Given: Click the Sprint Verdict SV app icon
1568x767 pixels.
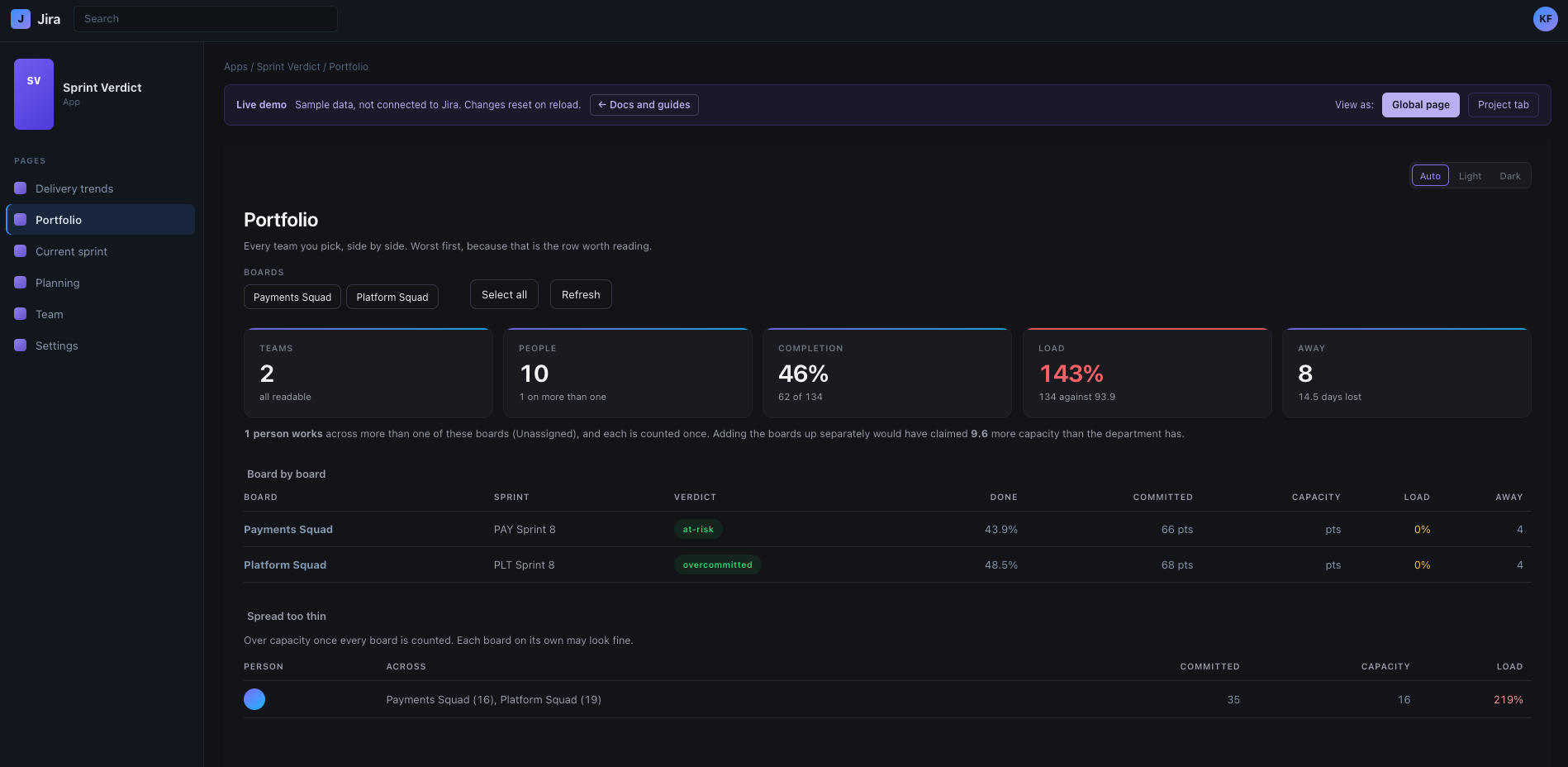Looking at the screenshot, I should (34, 94).
